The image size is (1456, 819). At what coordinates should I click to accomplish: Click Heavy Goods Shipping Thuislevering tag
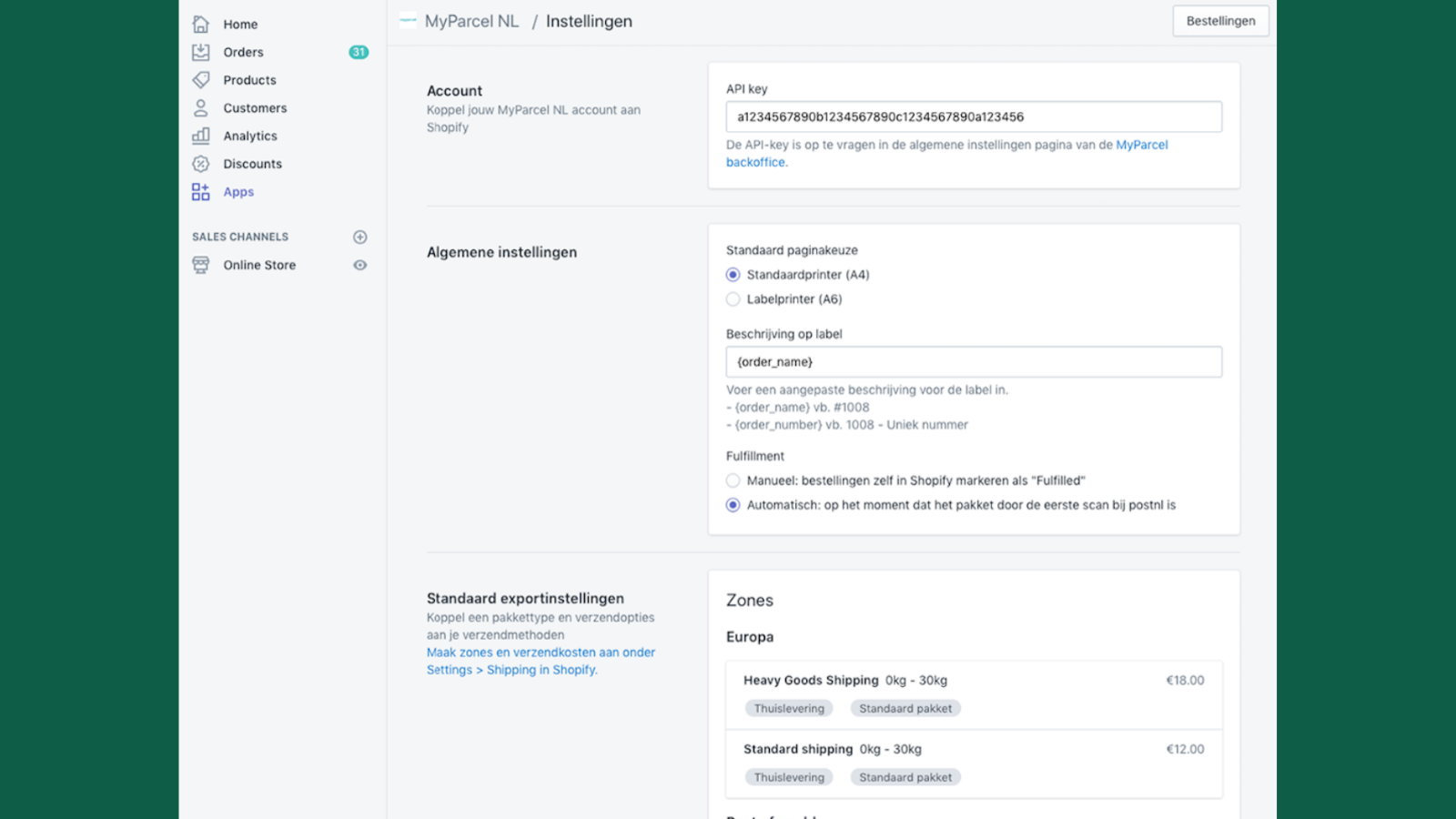click(789, 708)
